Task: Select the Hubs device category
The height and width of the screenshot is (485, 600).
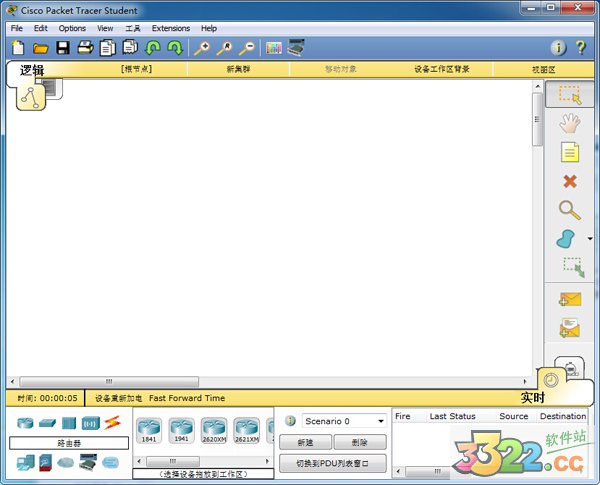Action: 69,423
